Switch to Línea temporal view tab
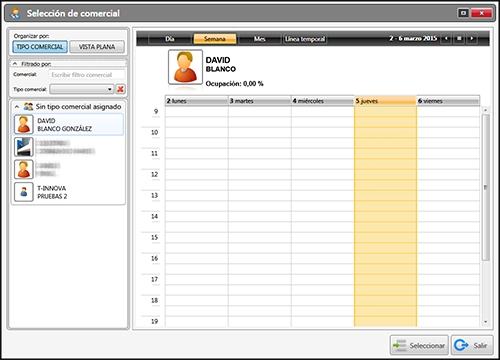This screenshot has width=500, height=360. pyautogui.click(x=305, y=39)
